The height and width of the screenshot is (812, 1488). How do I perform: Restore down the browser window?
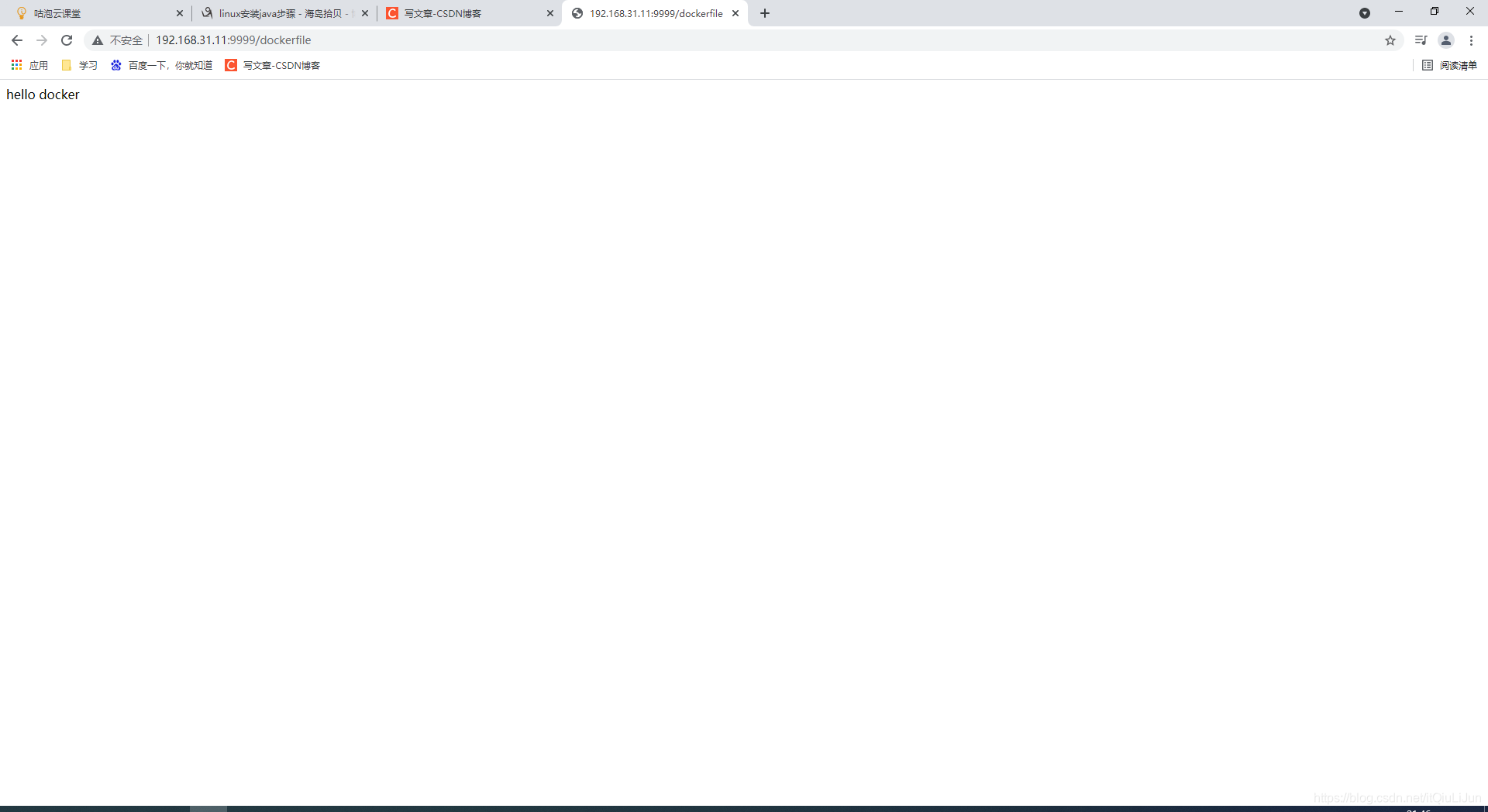[1435, 12]
